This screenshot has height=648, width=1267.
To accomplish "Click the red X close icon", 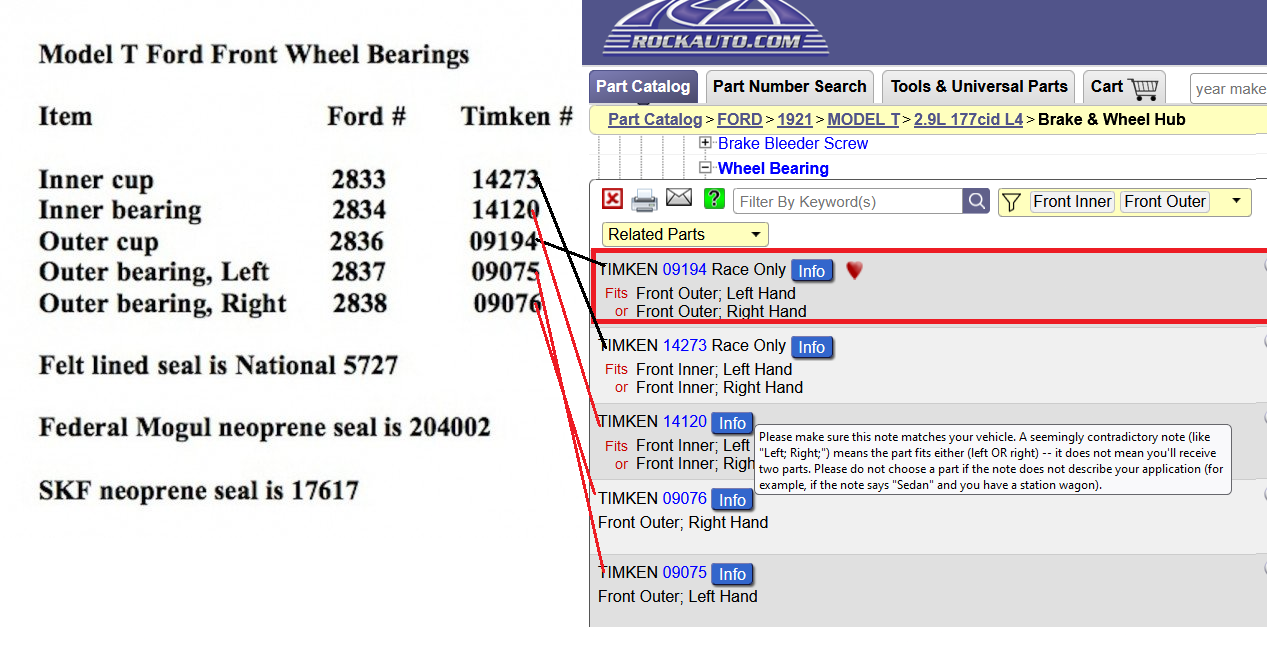I will pos(612,199).
